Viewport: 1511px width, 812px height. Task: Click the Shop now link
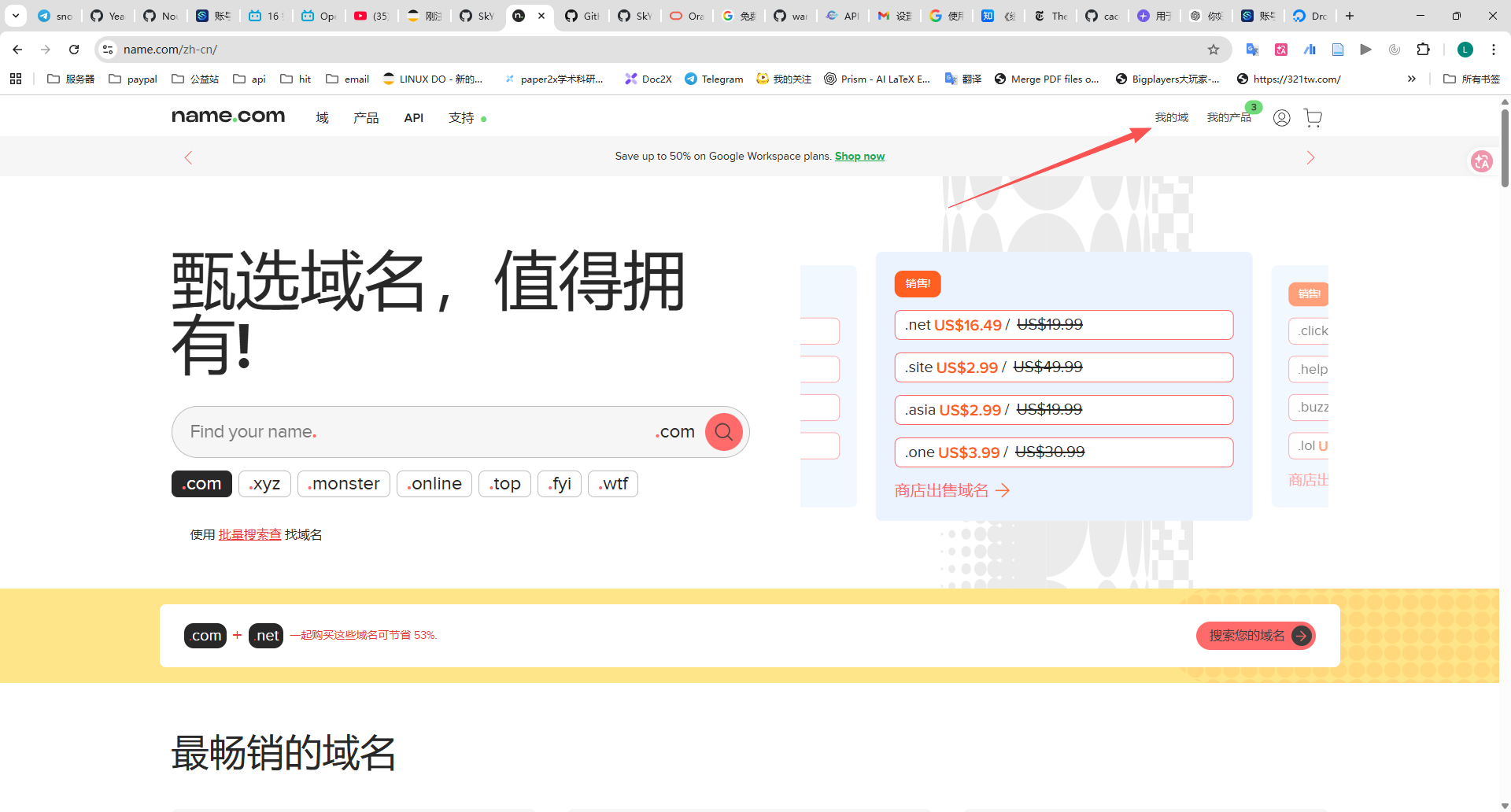(x=859, y=157)
